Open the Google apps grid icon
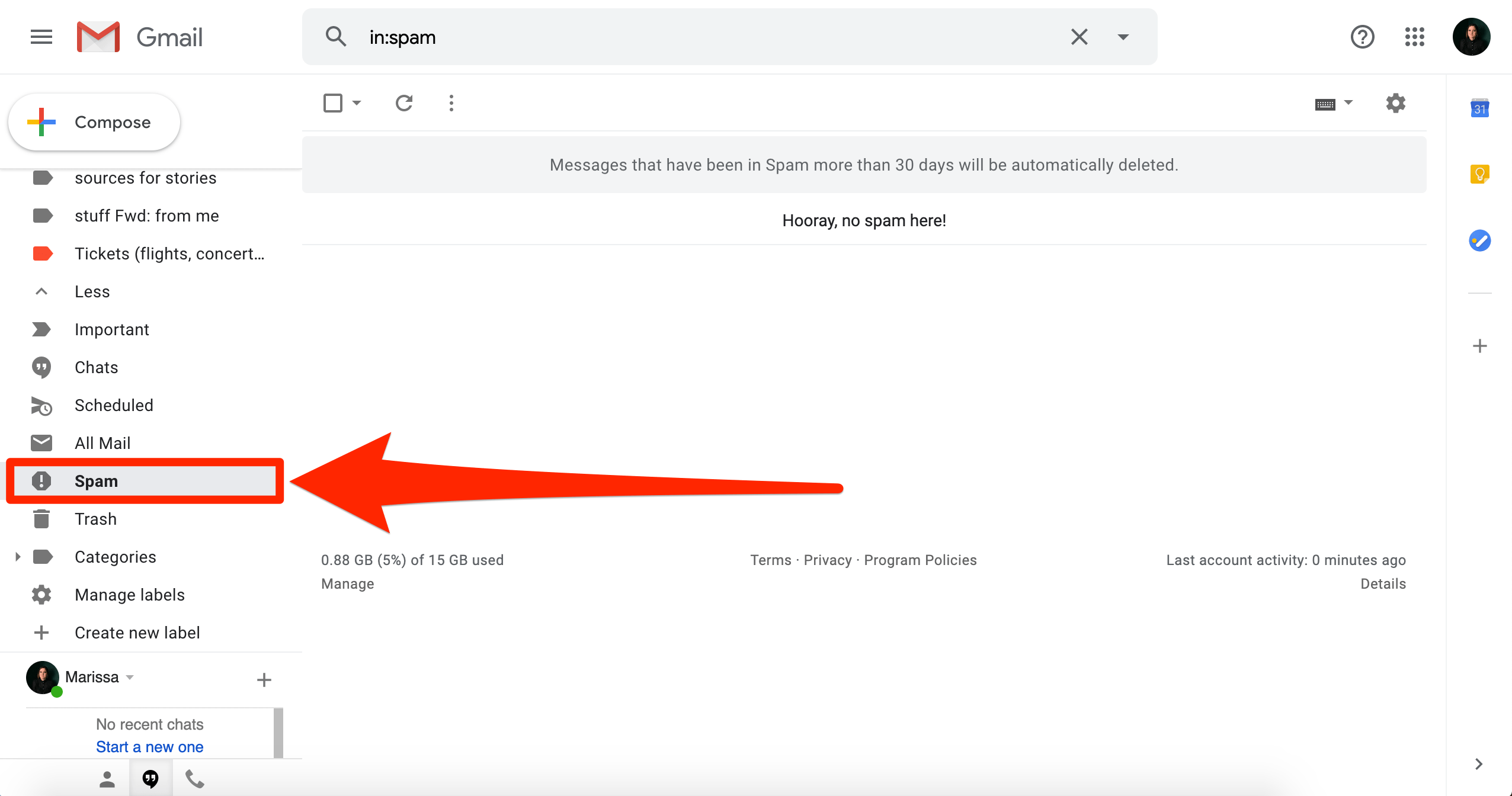 (x=1414, y=37)
